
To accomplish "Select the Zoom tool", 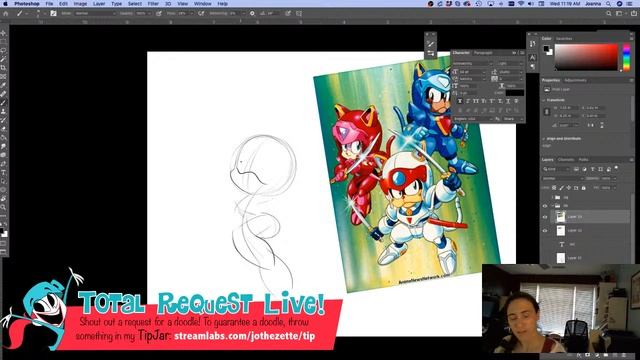I will coord(3,207).
